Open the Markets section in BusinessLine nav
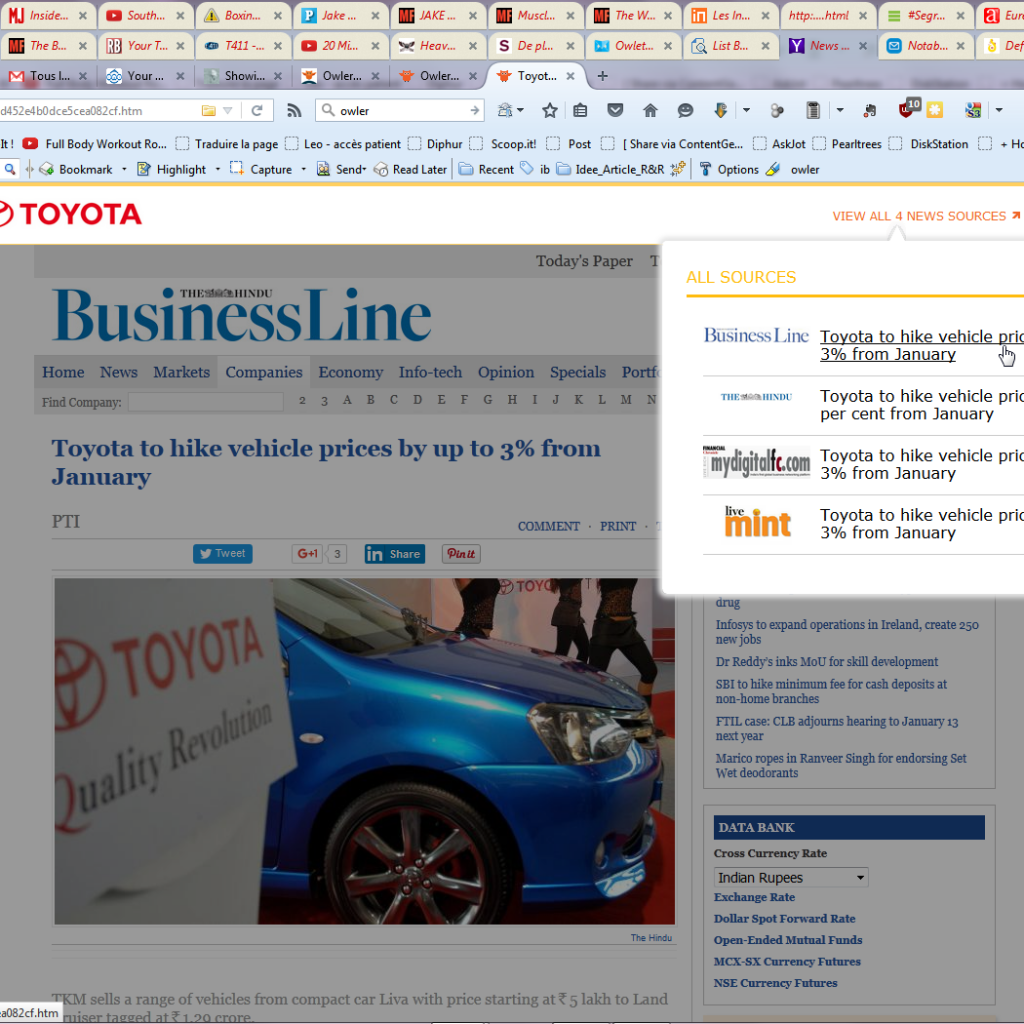This screenshot has width=1024, height=1024. (182, 372)
